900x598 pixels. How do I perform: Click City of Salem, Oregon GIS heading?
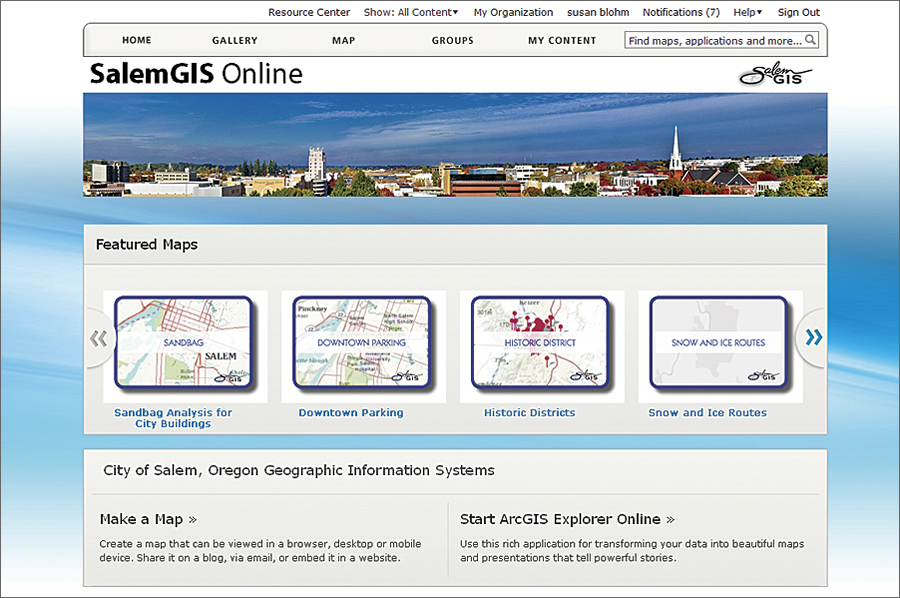click(x=298, y=471)
